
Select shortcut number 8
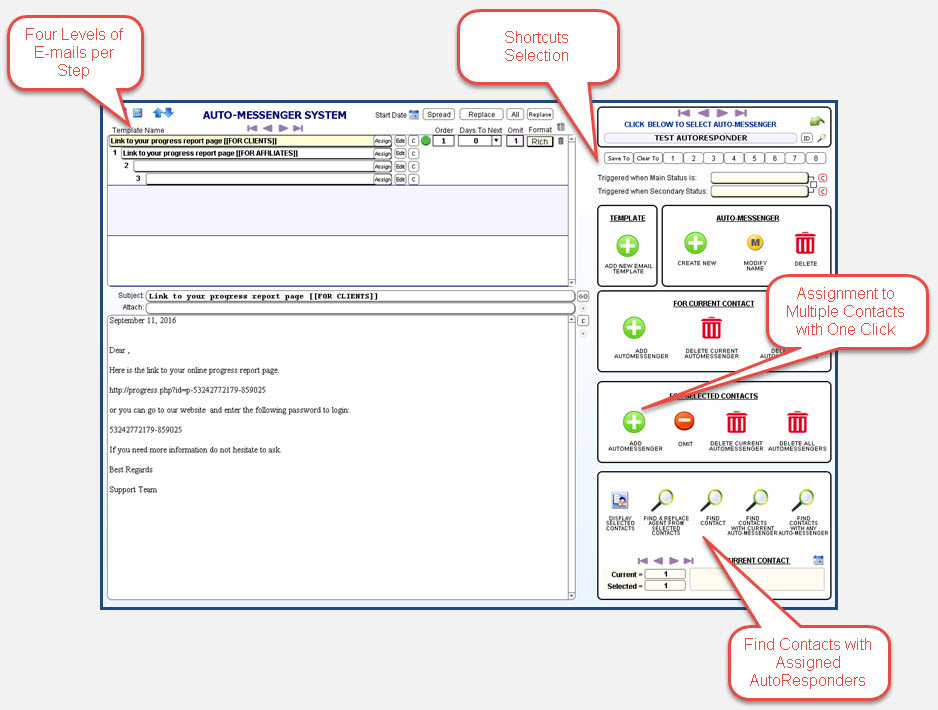[816, 158]
